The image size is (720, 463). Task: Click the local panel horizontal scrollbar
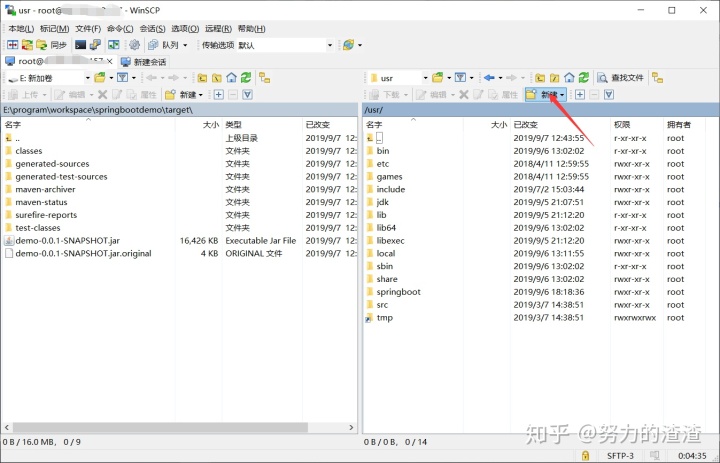pyautogui.click(x=160, y=427)
